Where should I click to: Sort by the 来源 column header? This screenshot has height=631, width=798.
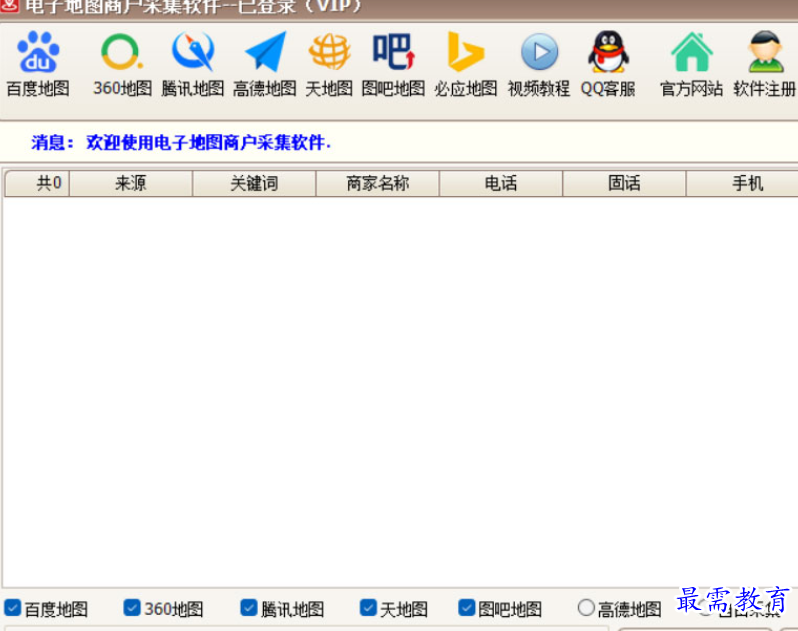point(131,183)
